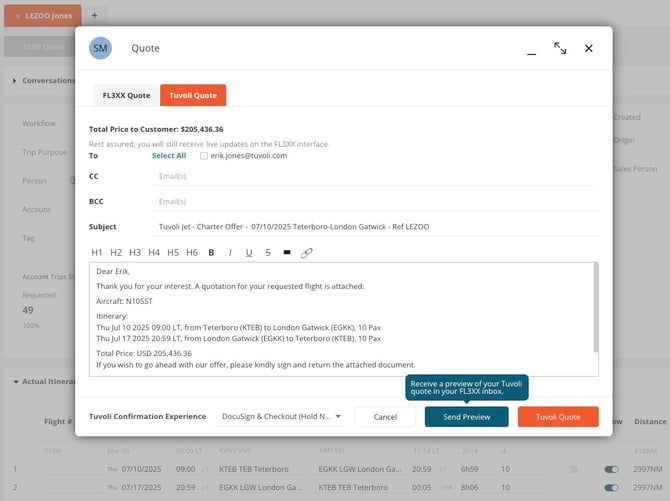Select the Tuvoli Quote tab
Image resolution: width=670 pixels, height=501 pixels.
pos(193,95)
